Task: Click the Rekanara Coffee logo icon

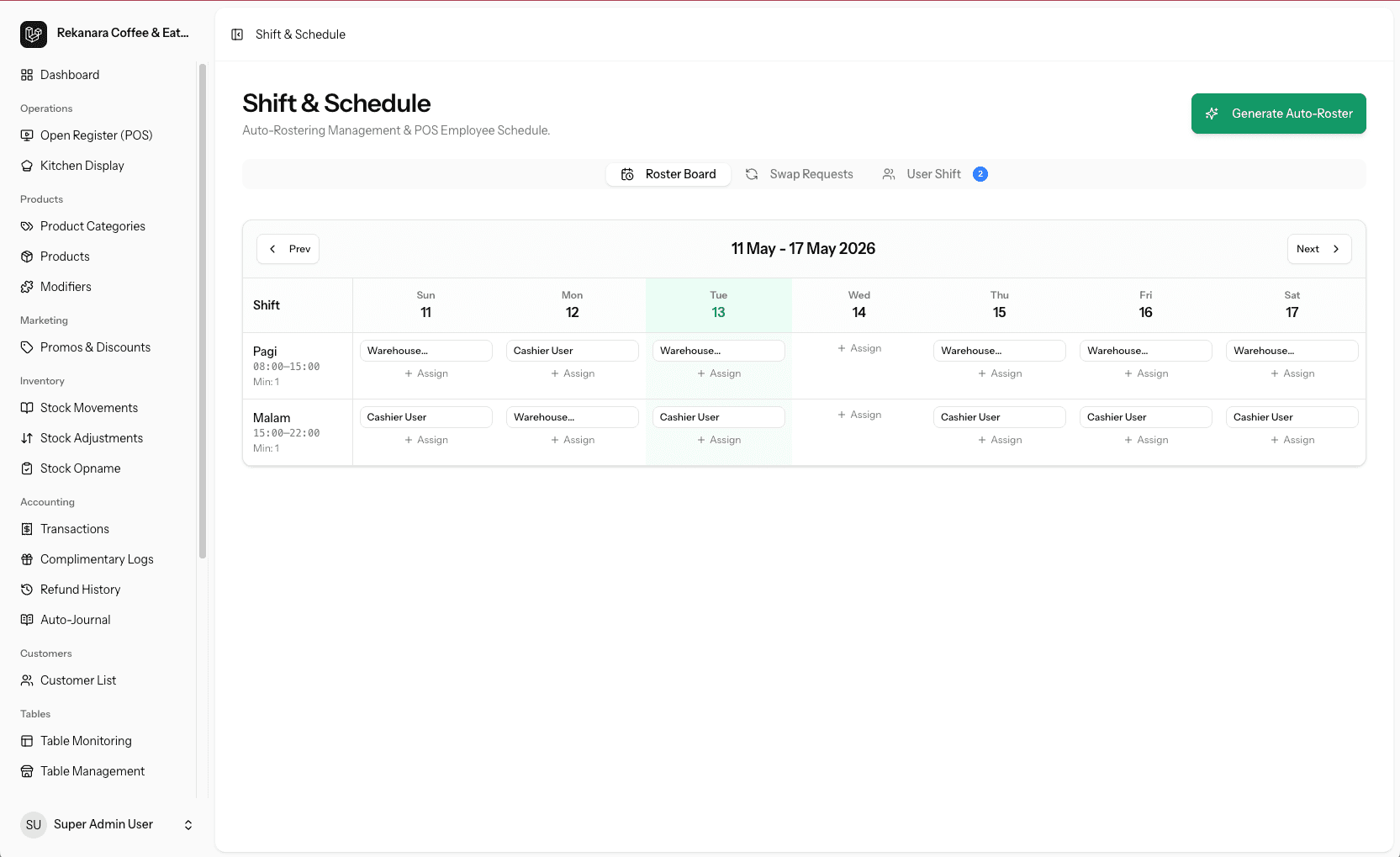Action: pyautogui.click(x=34, y=34)
